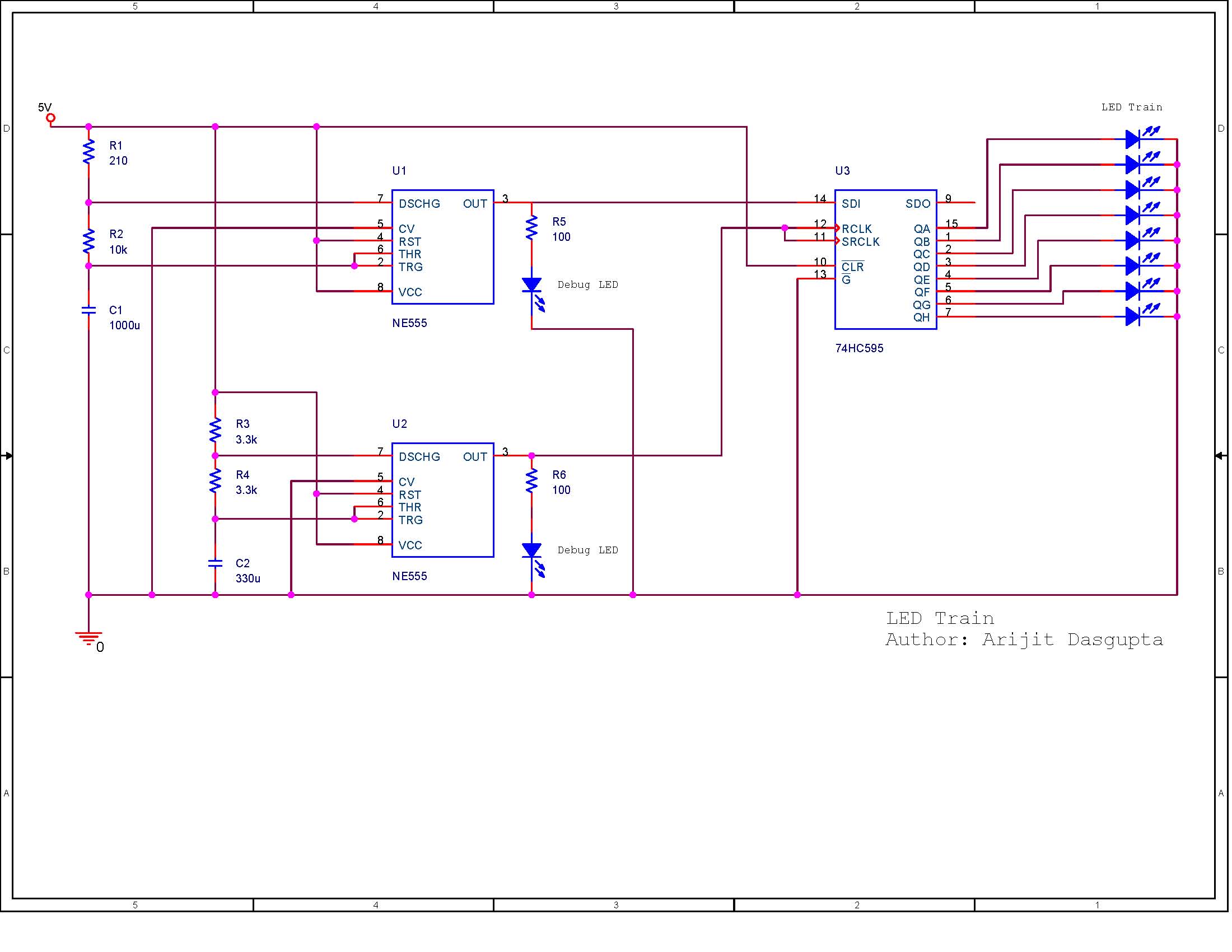The image size is (1232, 952).
Task: Select the Debug LED diode below R5
Action: pos(534,296)
